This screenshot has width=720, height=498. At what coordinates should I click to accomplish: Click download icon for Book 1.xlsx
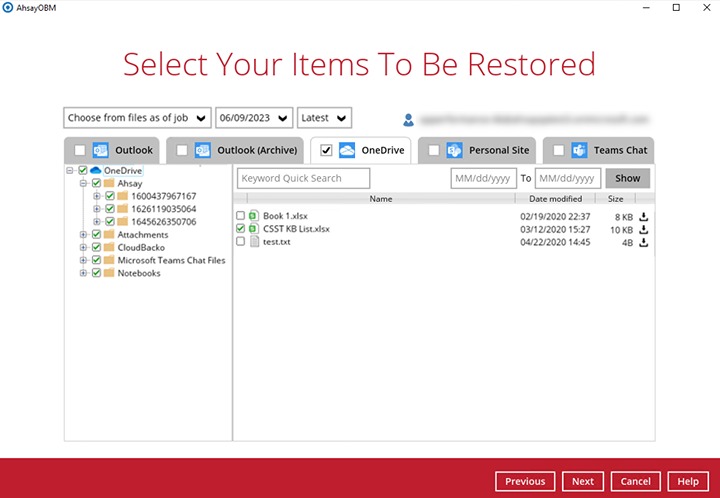(x=644, y=216)
